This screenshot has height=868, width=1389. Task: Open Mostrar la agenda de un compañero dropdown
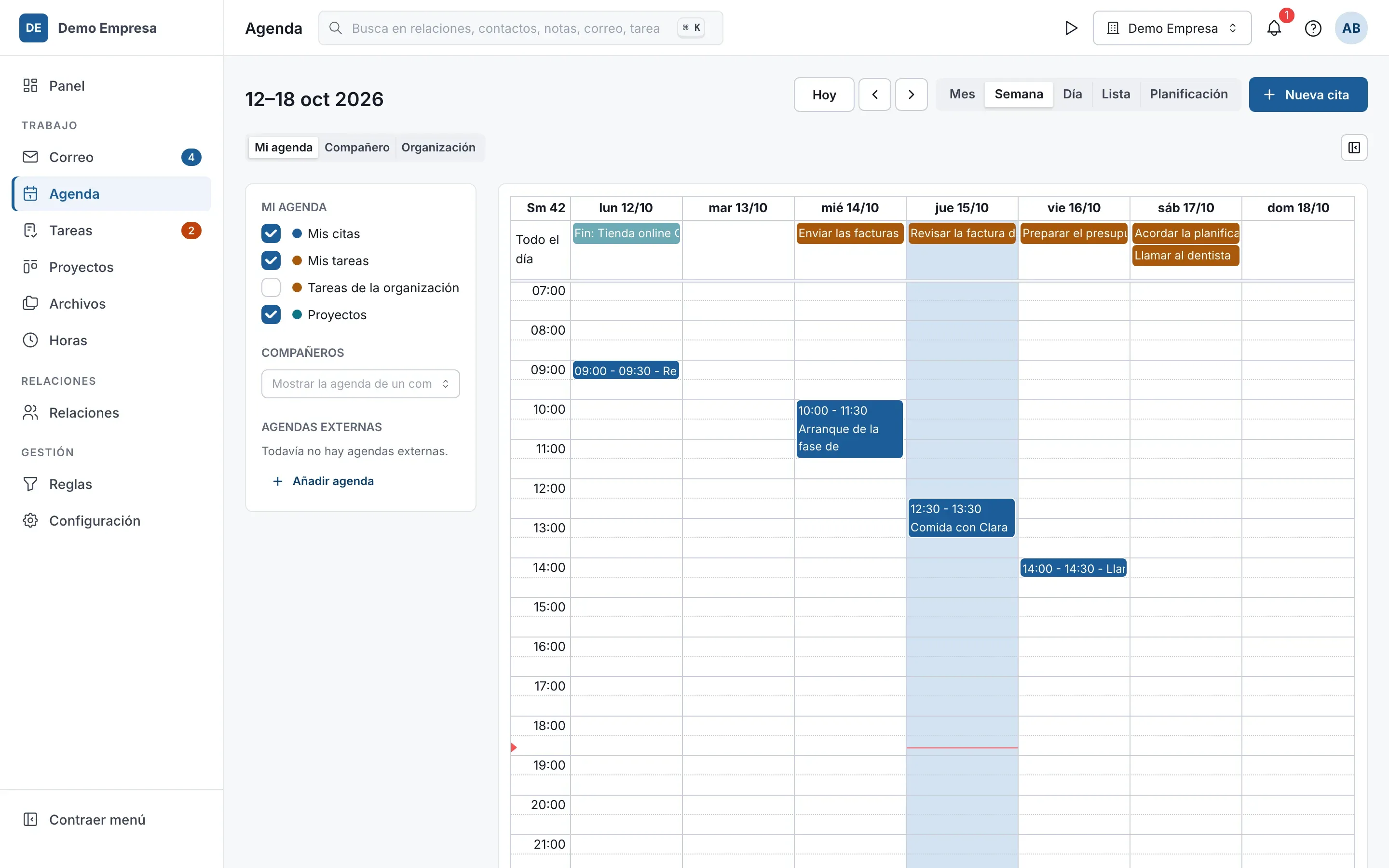(x=360, y=383)
